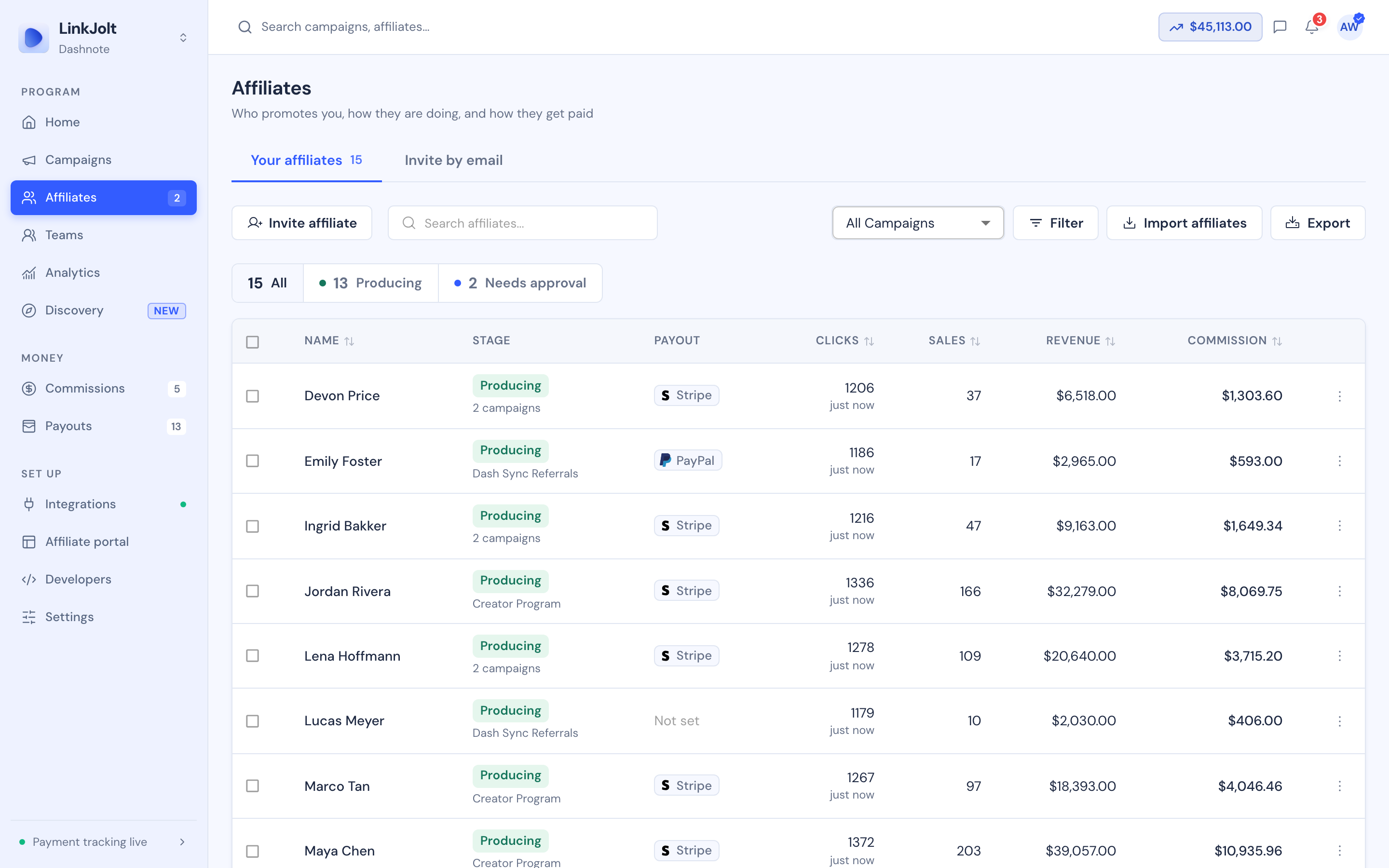Expand the LinkJolt workspace switcher
Screen dimensions: 1389x868
click(x=183, y=38)
